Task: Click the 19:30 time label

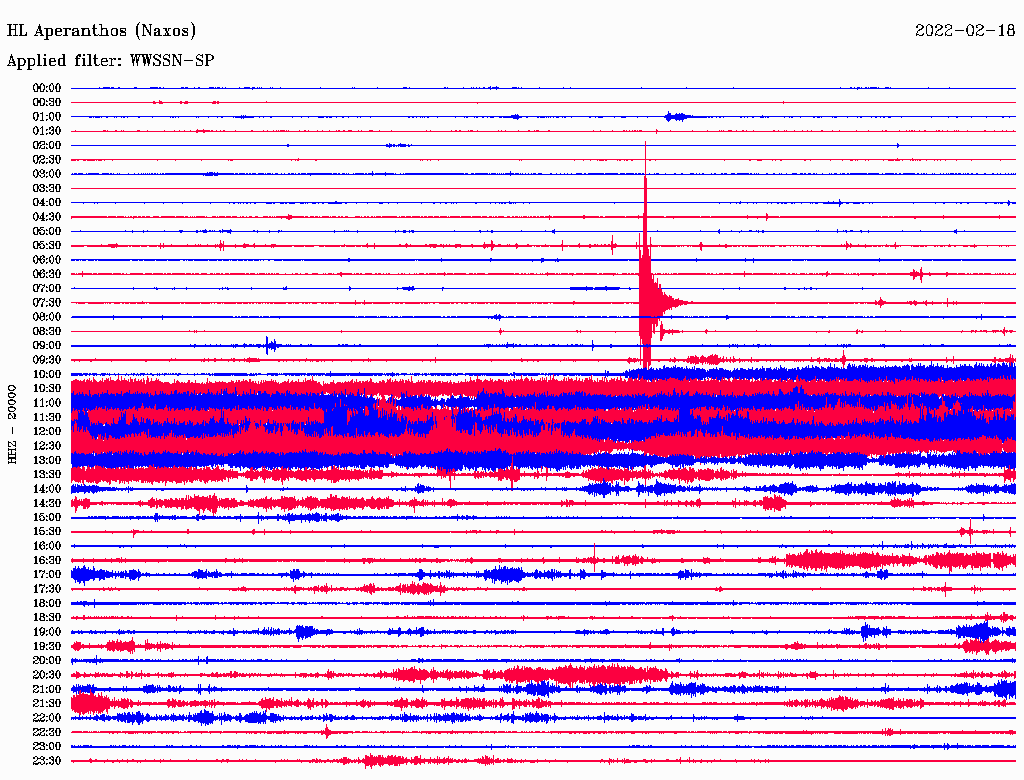Action: coord(47,647)
